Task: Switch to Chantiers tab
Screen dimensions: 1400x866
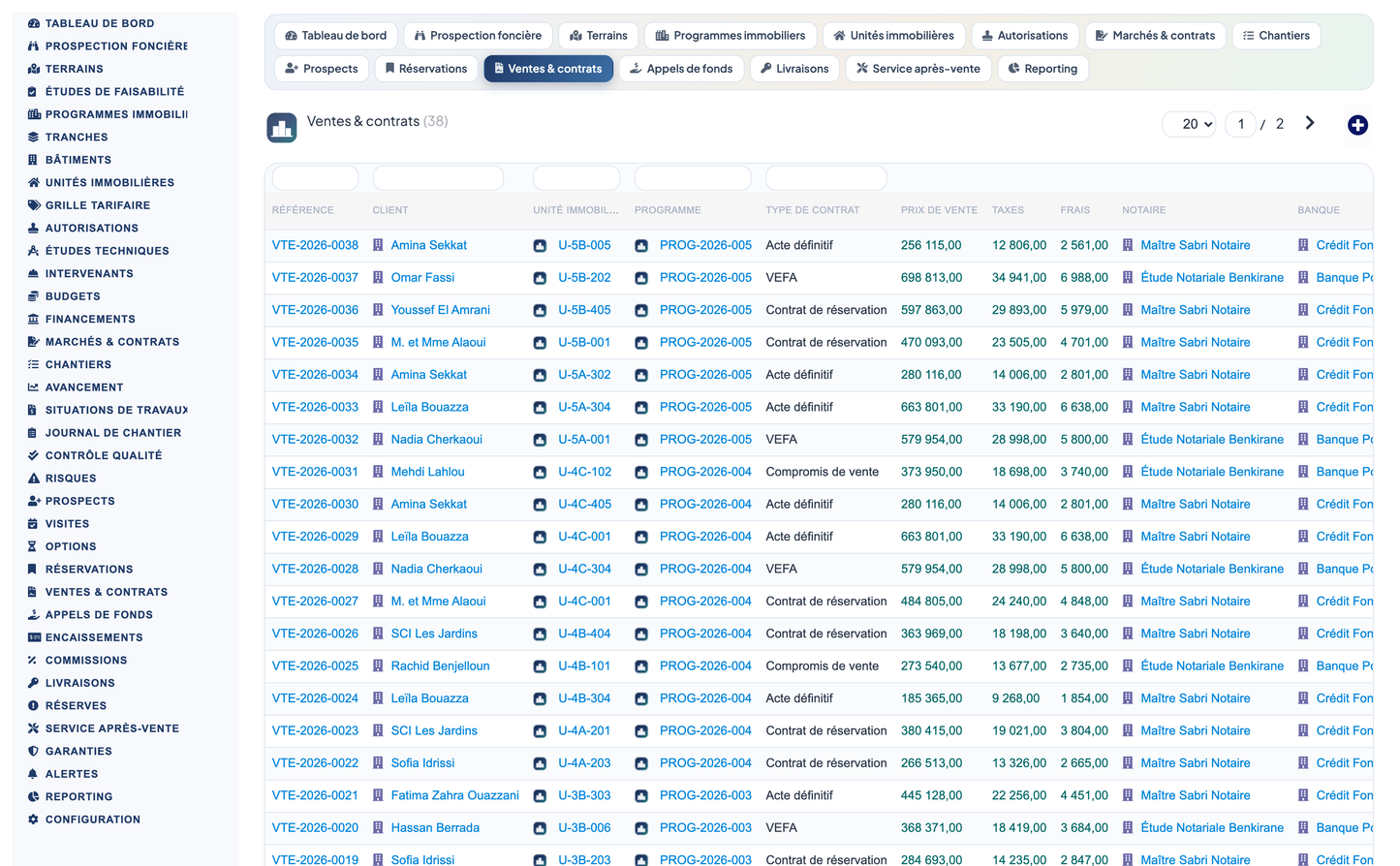Action: 1276,36
